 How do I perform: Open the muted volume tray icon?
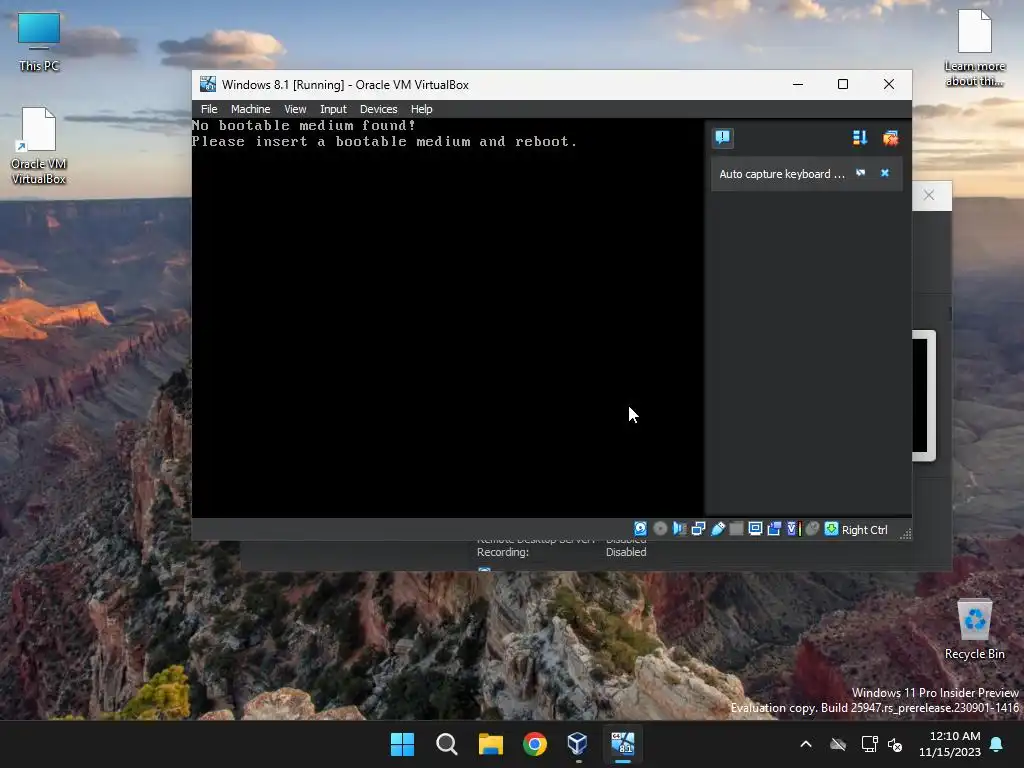(x=895, y=744)
